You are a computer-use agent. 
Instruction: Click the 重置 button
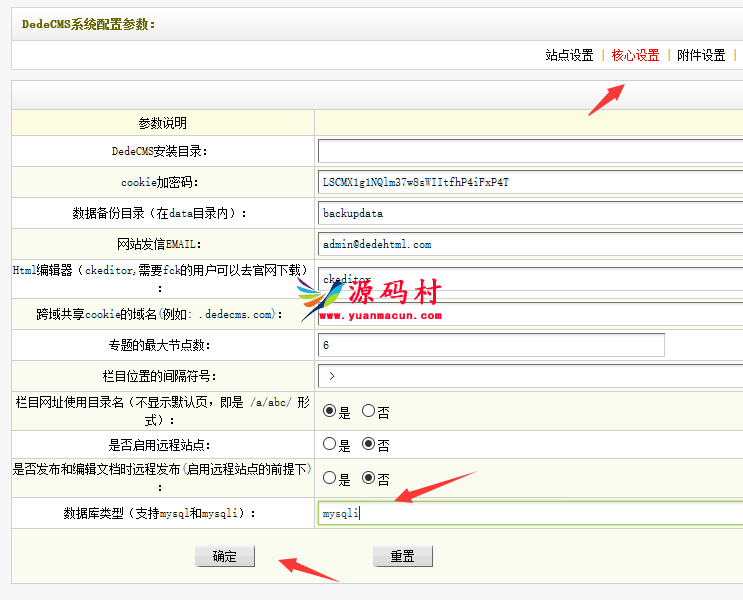click(x=403, y=556)
